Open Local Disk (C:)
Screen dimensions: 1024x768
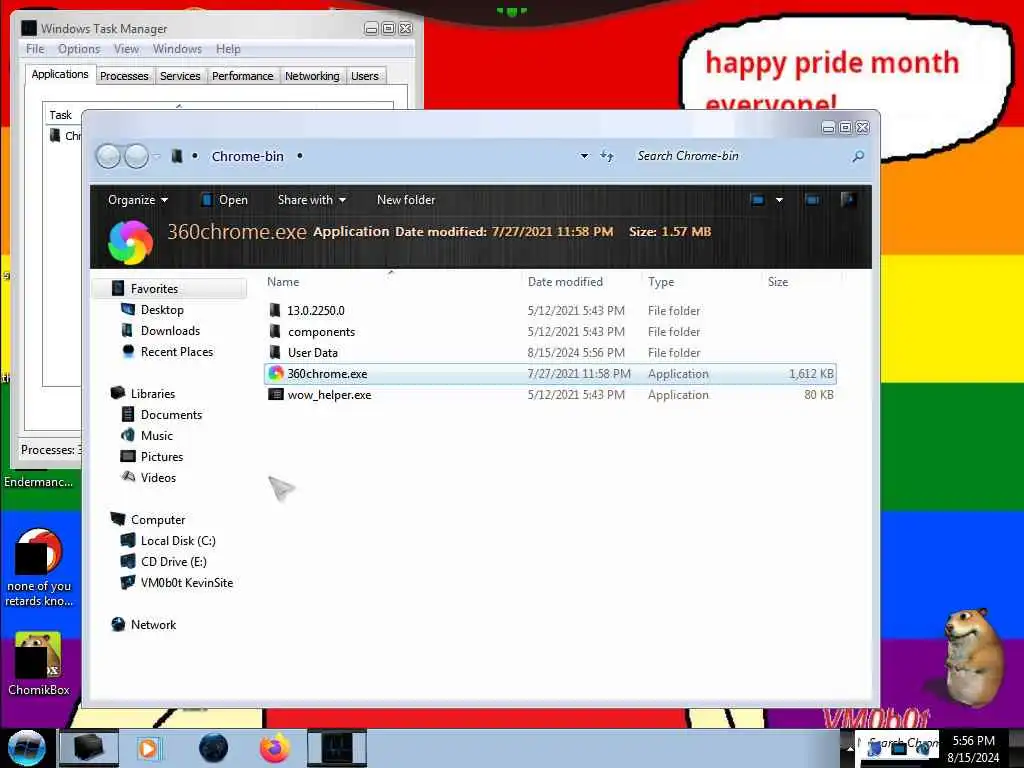[178, 541]
